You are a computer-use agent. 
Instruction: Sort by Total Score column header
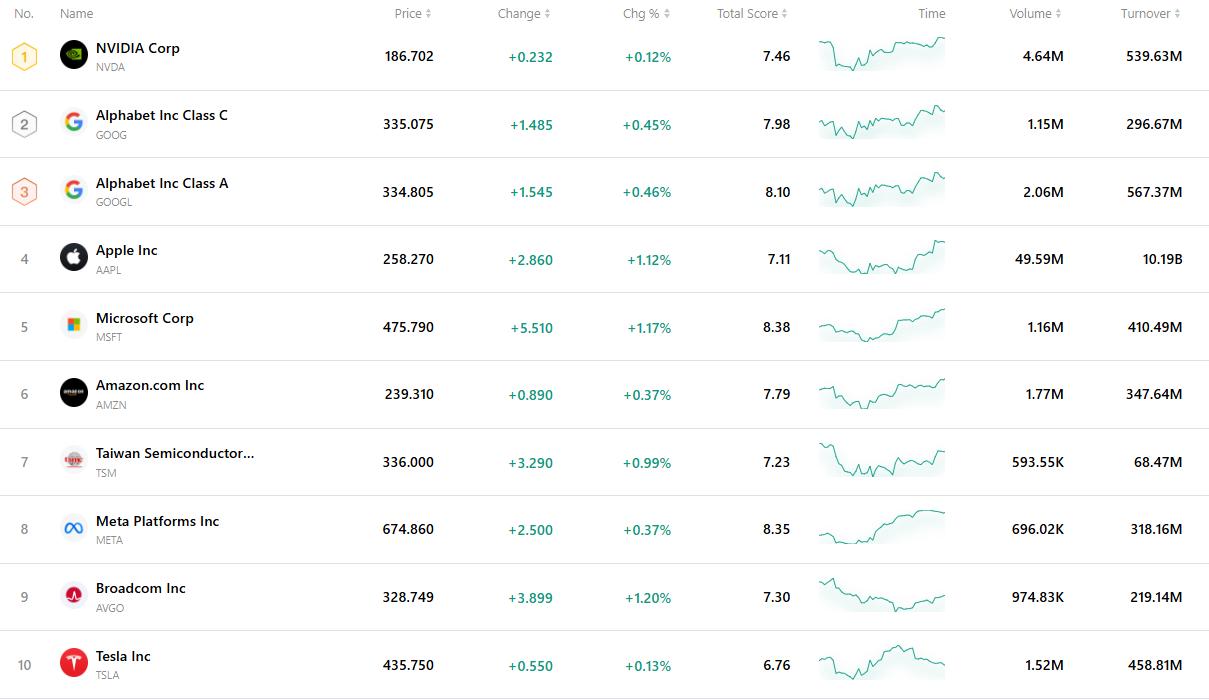752,14
